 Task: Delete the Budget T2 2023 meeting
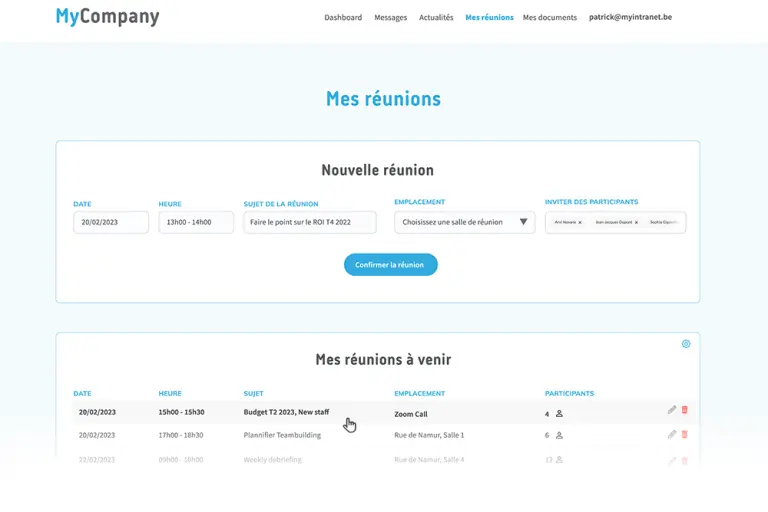(685, 410)
